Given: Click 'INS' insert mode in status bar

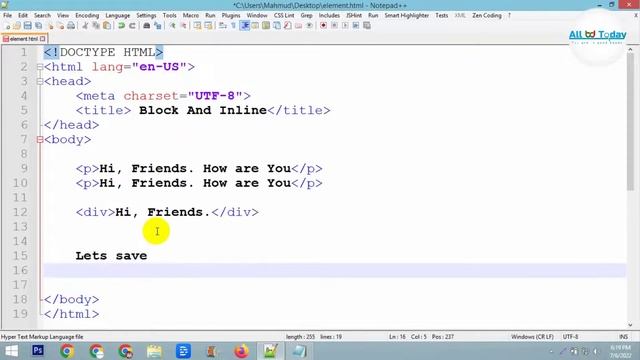Looking at the screenshot, I should (623, 337).
